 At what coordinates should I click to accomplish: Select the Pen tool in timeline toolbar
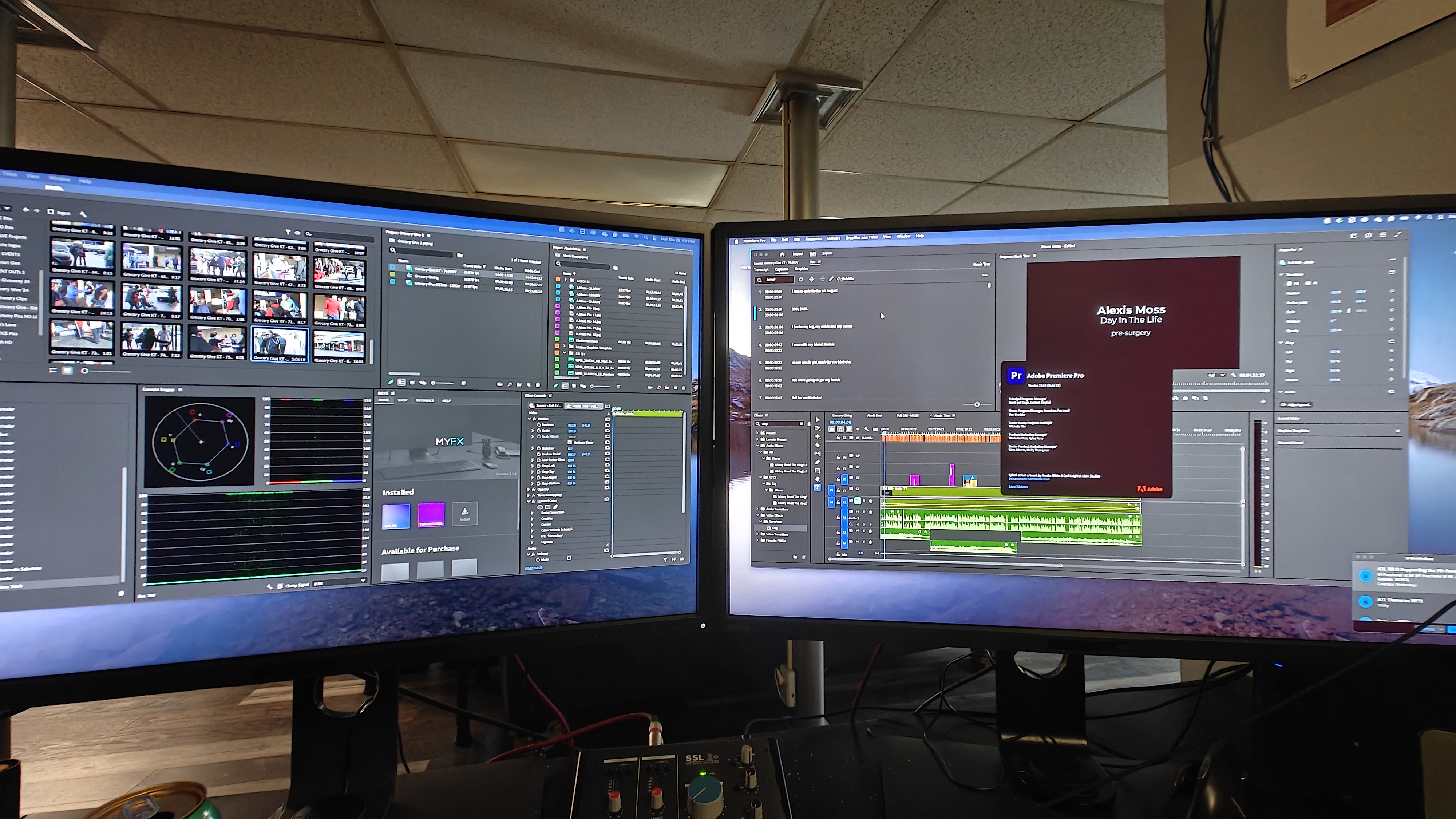tap(817, 462)
